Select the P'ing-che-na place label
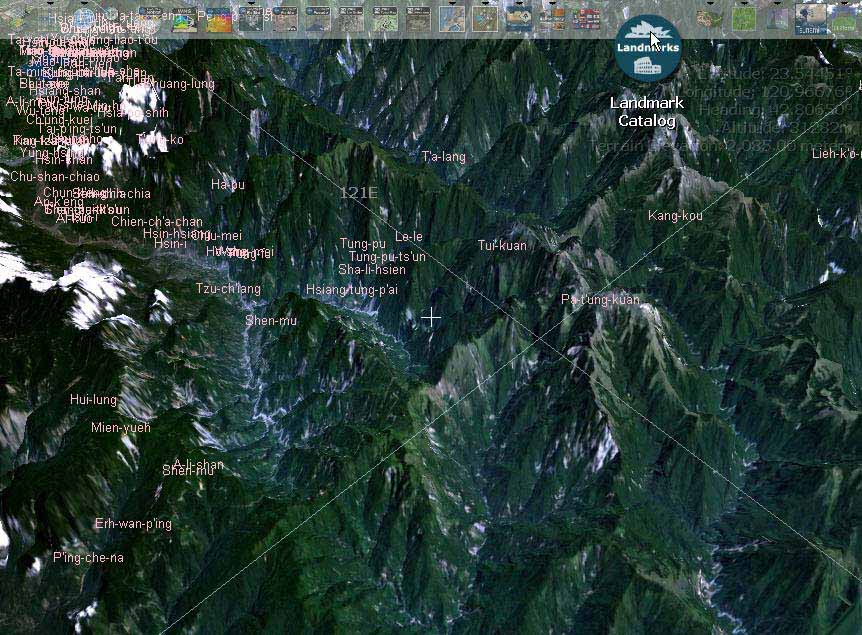This screenshot has height=635, width=862. point(88,557)
